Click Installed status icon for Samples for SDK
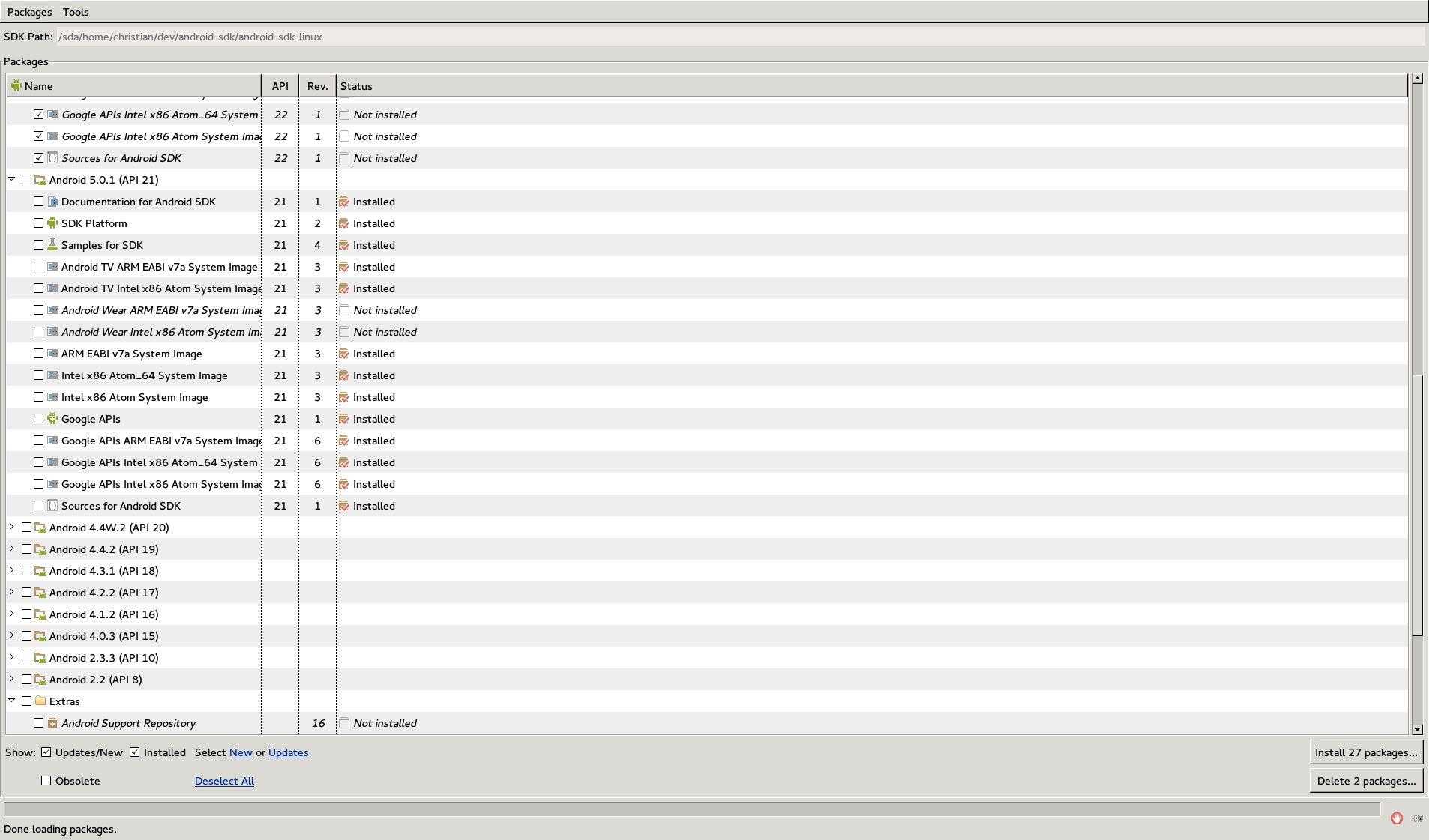This screenshot has height=840, width=1429. click(344, 245)
